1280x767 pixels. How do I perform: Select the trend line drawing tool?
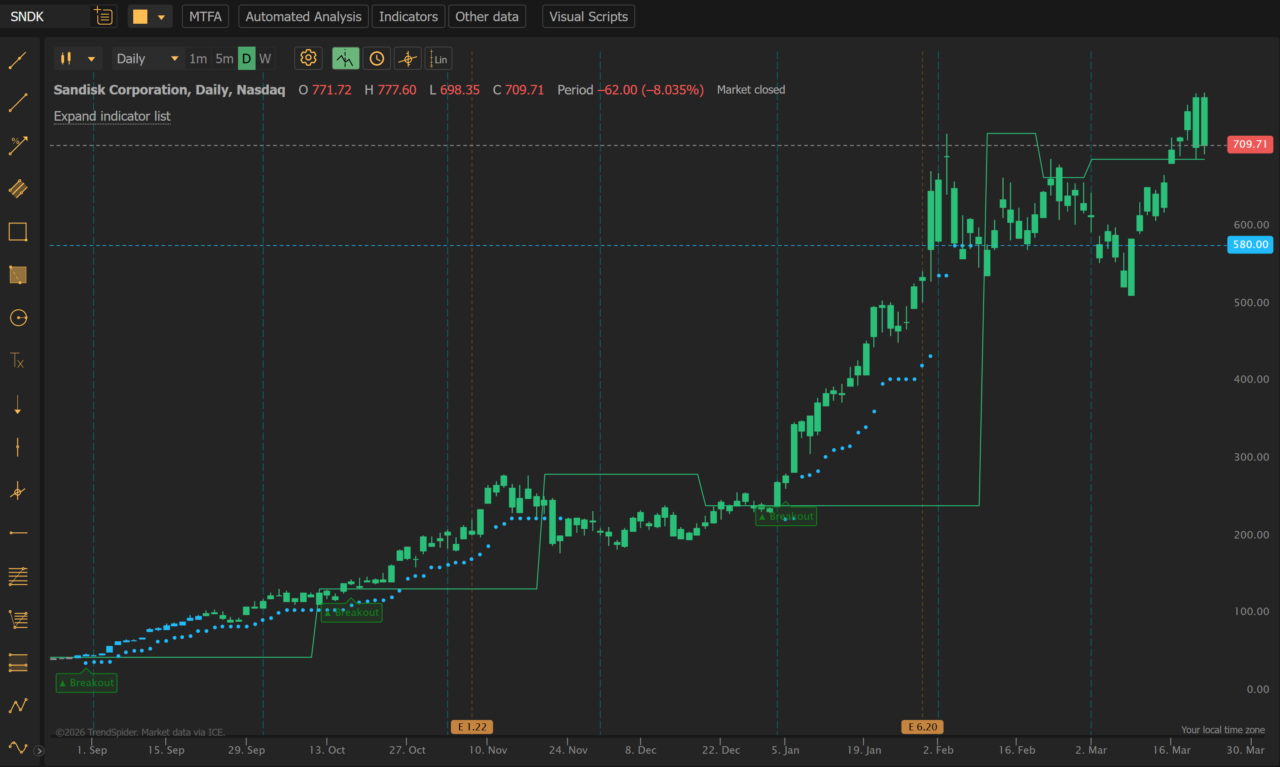coord(17,61)
